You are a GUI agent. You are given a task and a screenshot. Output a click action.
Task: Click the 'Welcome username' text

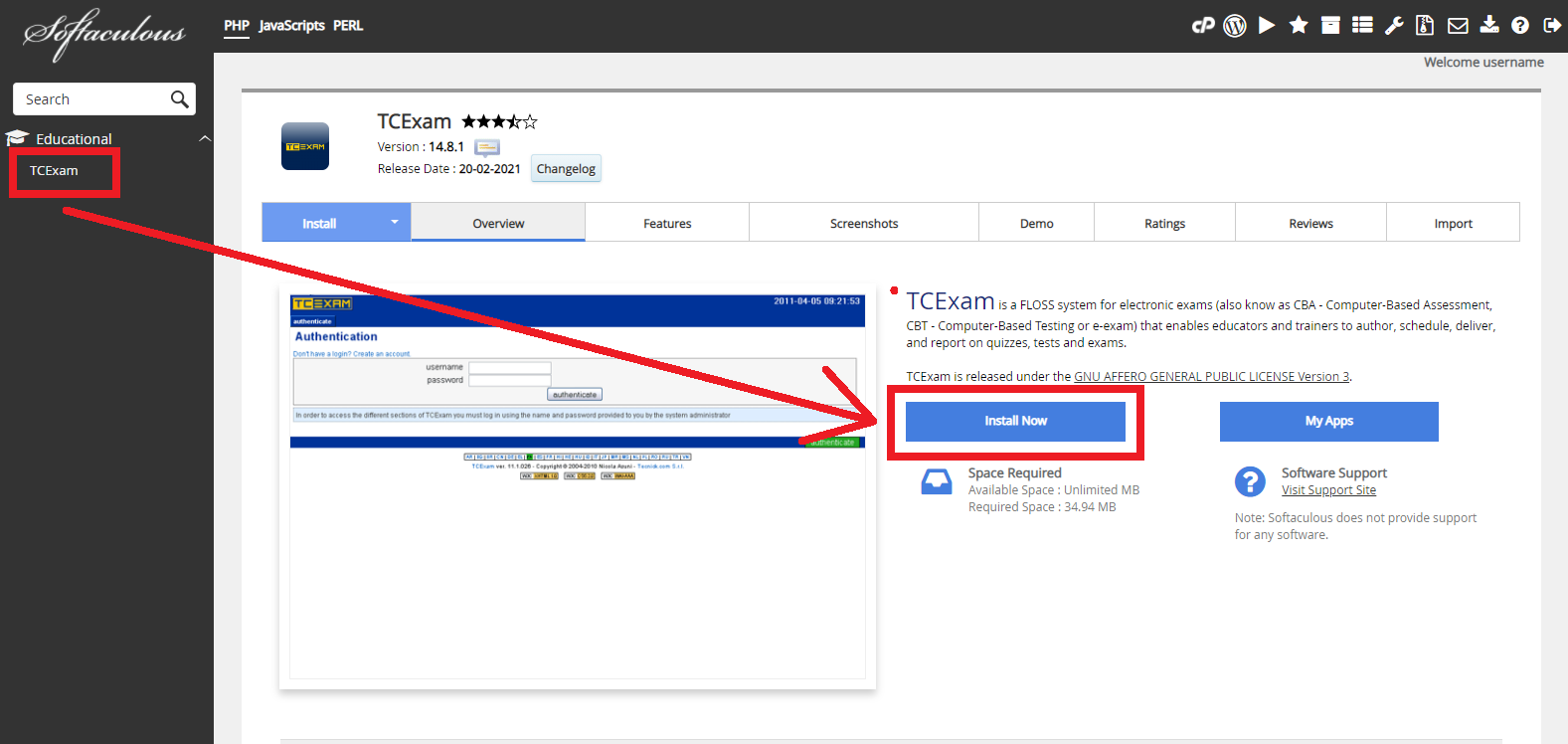click(1483, 62)
